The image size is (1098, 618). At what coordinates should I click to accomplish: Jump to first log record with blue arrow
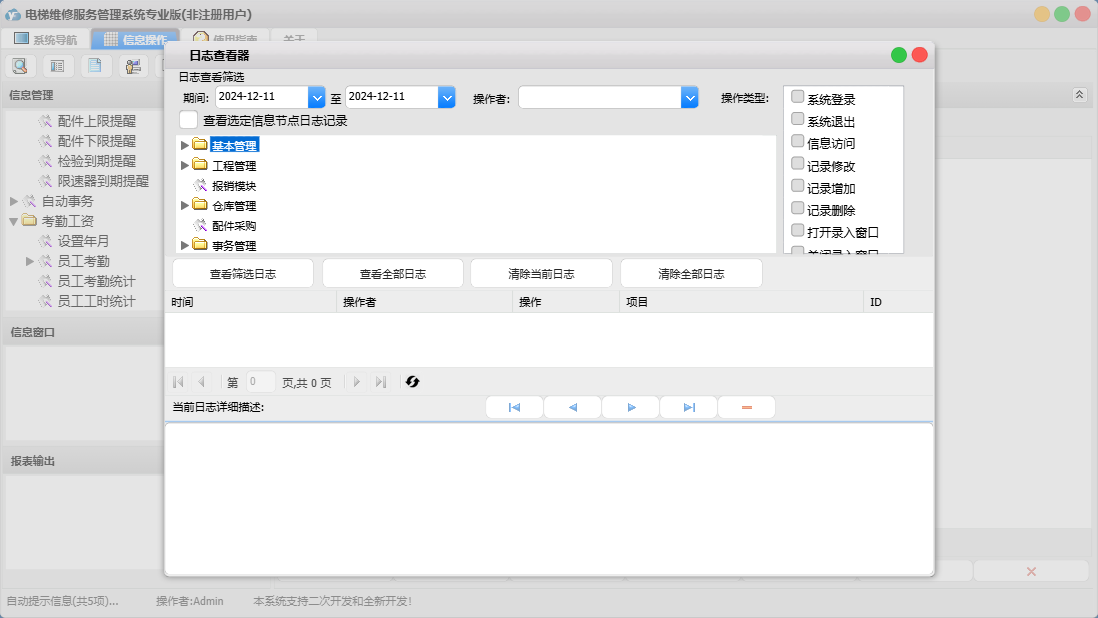[x=514, y=408]
